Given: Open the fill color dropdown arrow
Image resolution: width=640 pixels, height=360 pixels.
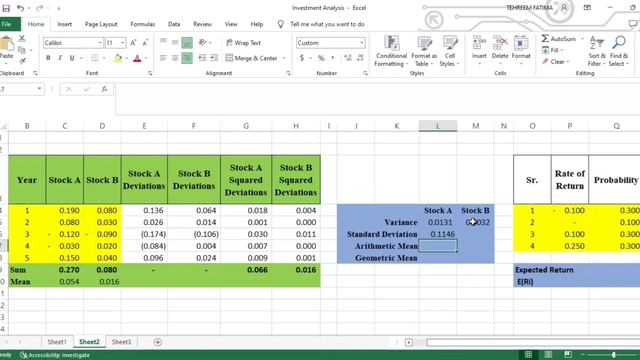Looking at the screenshot, I should click(x=127, y=58).
